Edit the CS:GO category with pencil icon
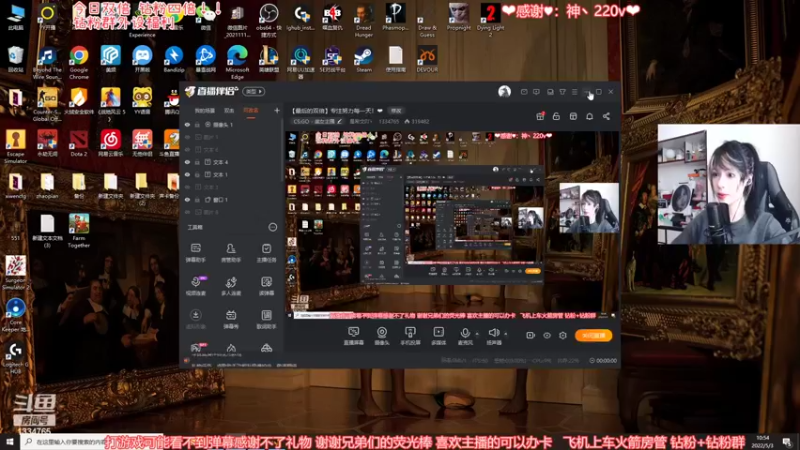 (340, 121)
